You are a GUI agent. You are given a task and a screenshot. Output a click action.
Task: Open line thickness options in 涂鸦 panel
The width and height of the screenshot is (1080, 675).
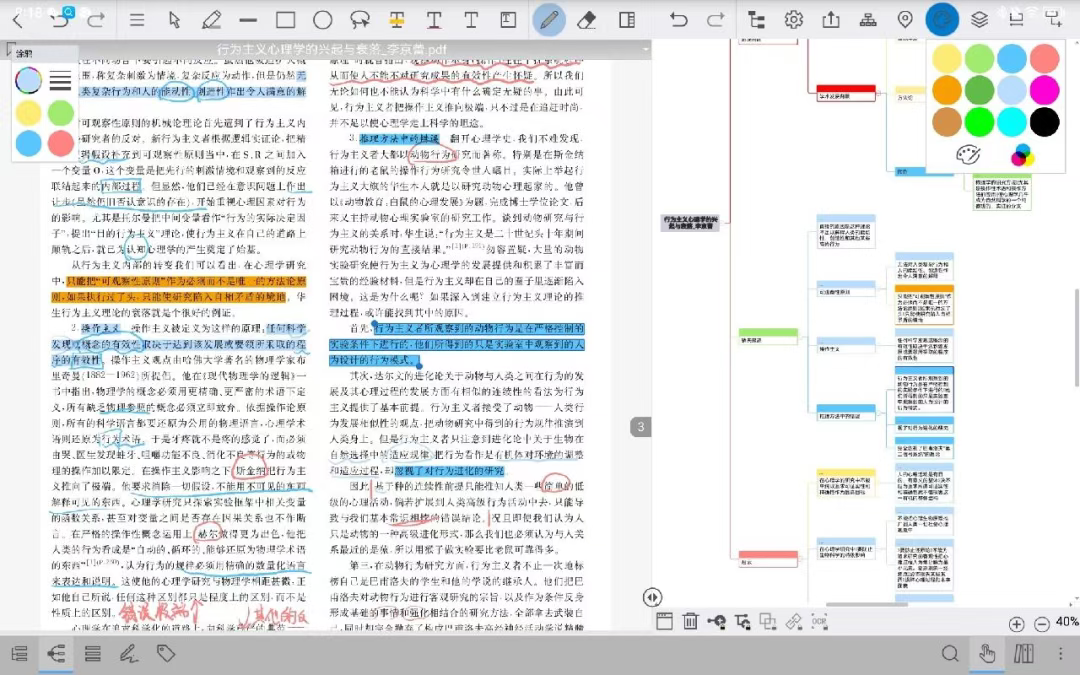[x=61, y=81]
